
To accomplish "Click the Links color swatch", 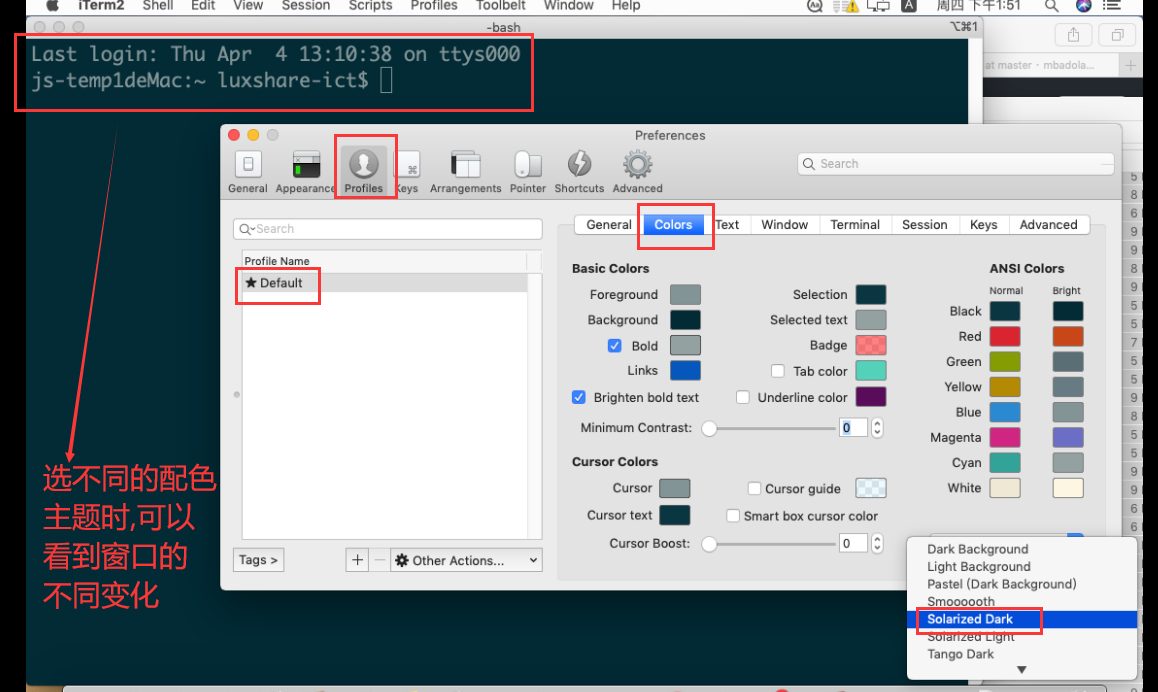I will 685,370.
